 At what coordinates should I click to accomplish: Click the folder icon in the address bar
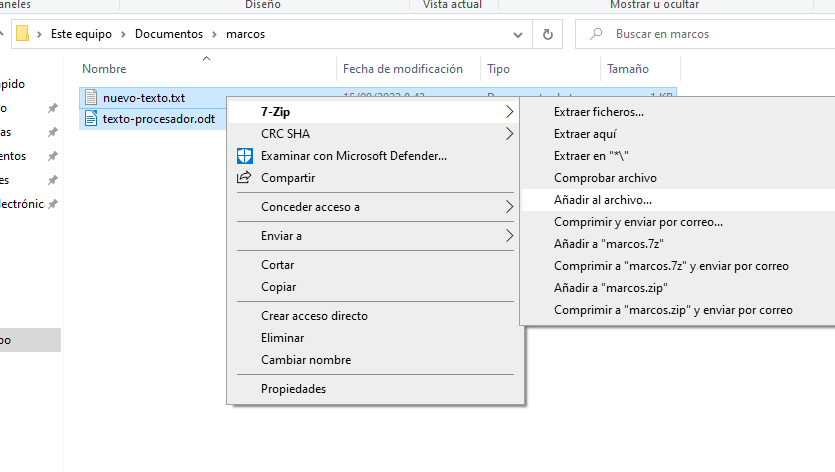(x=22, y=34)
